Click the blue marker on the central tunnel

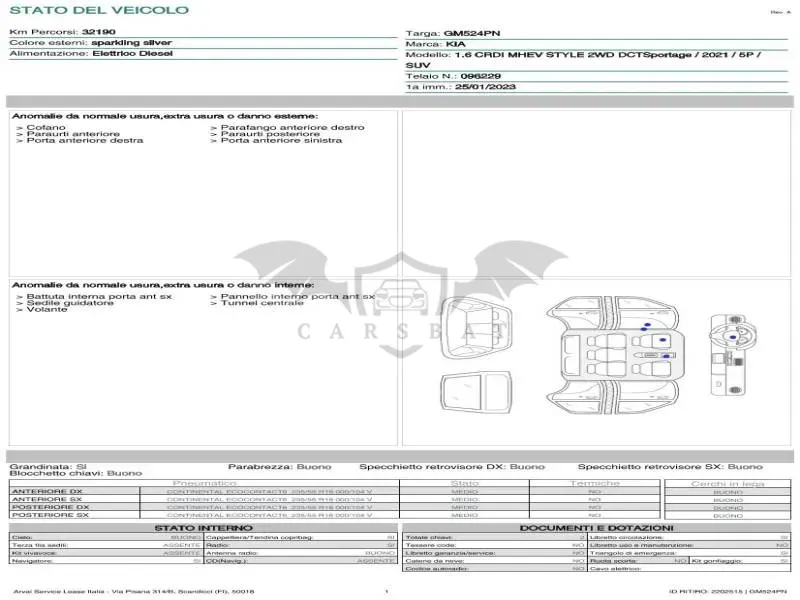pos(666,356)
